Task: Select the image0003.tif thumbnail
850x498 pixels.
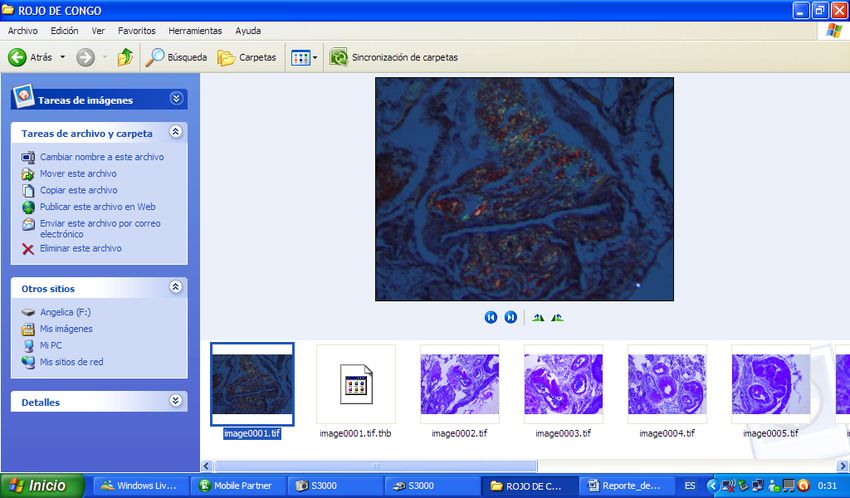Action: [563, 385]
